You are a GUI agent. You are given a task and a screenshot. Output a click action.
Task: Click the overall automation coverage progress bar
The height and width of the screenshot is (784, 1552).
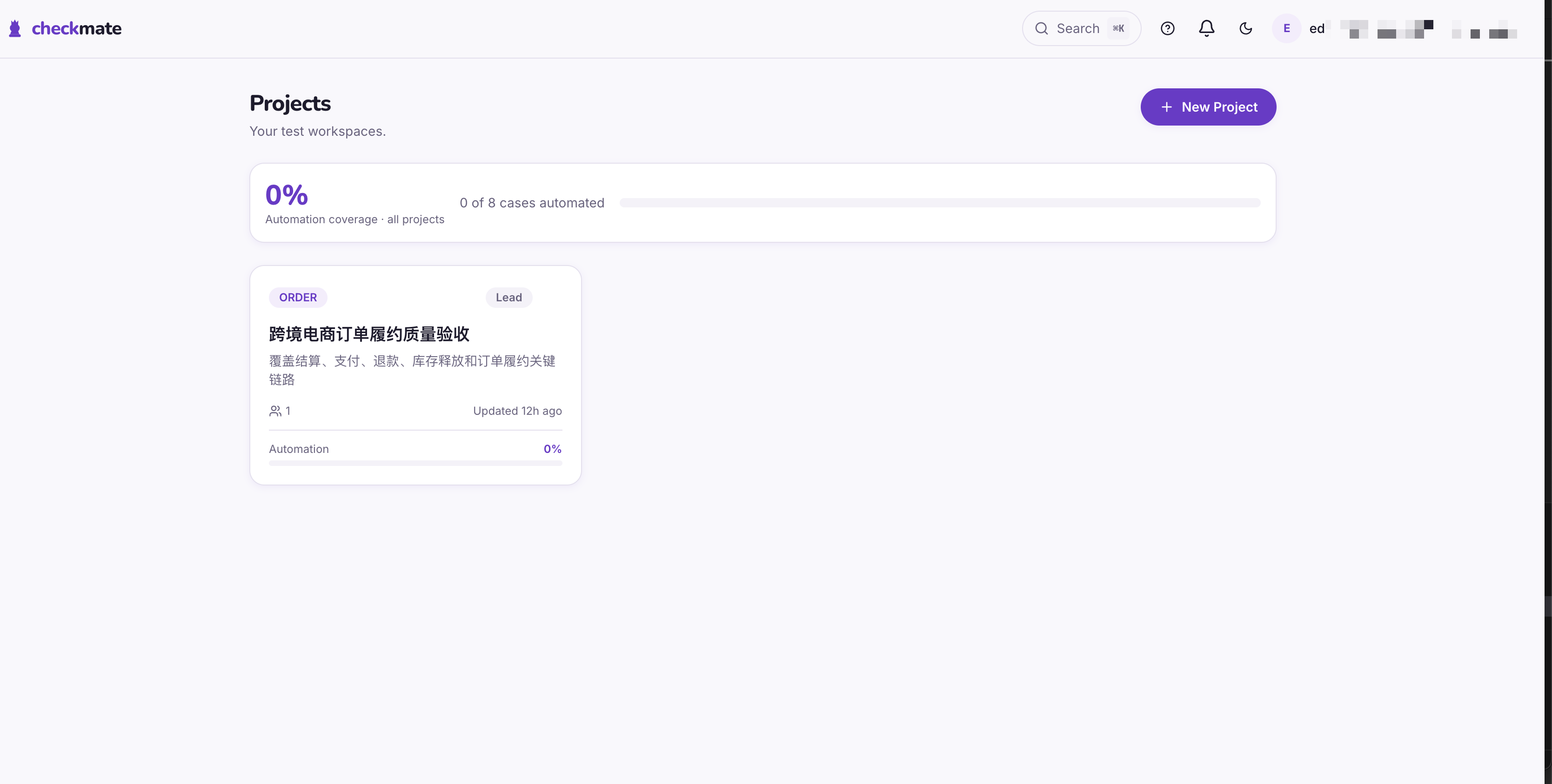coord(940,203)
